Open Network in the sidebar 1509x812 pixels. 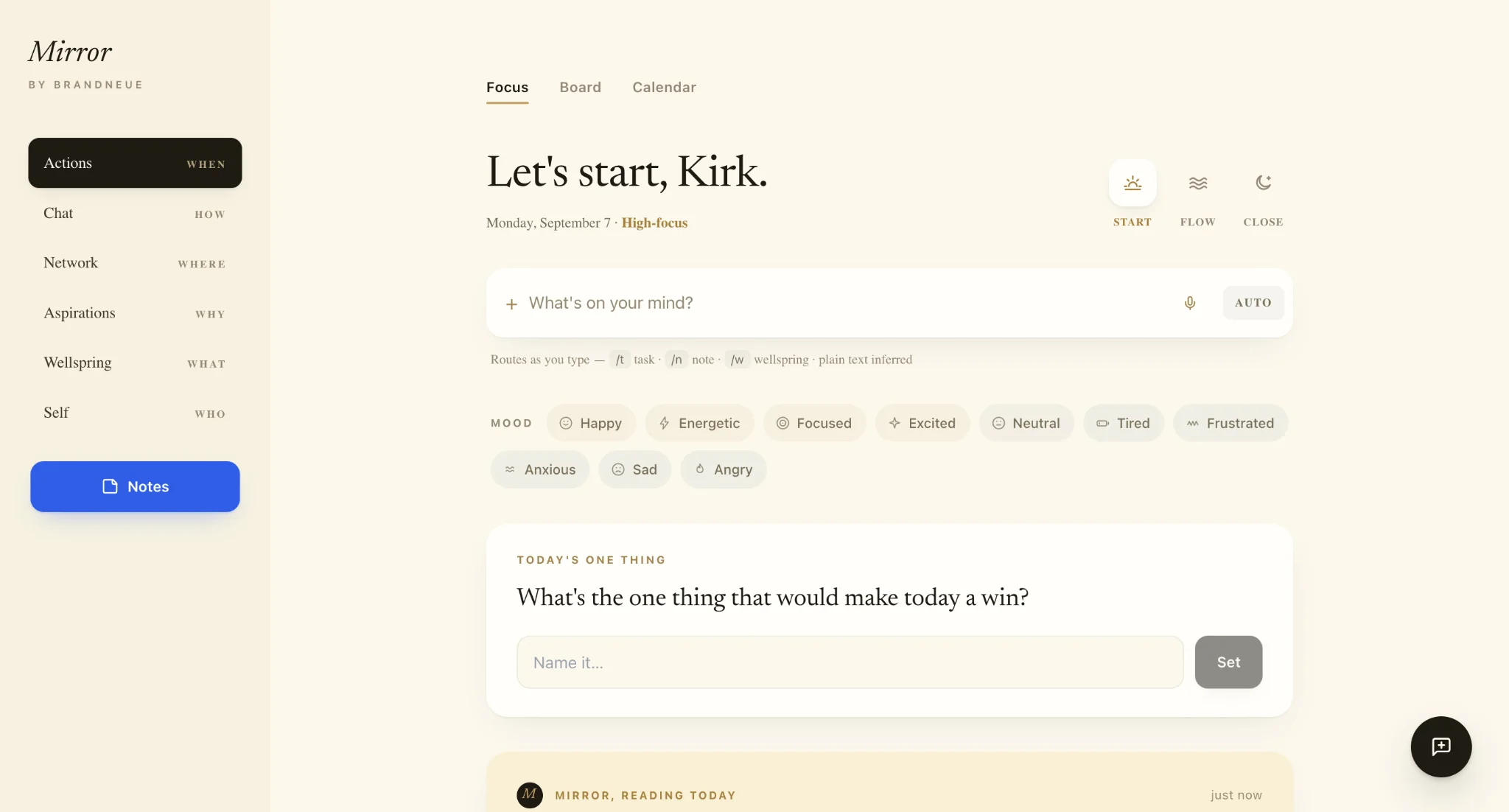pos(135,263)
